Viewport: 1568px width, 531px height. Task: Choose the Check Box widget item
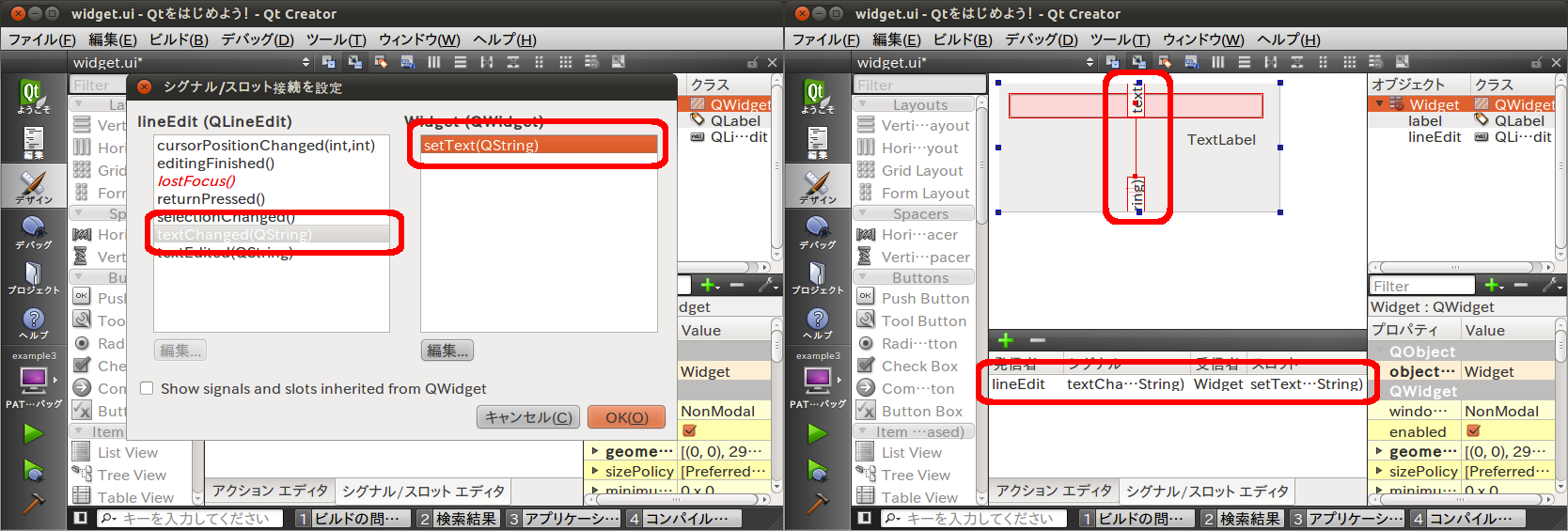[918, 367]
